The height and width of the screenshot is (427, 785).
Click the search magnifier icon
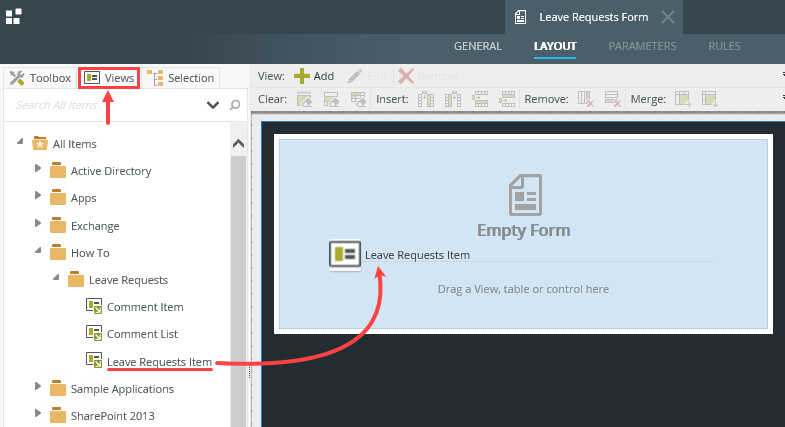point(235,104)
